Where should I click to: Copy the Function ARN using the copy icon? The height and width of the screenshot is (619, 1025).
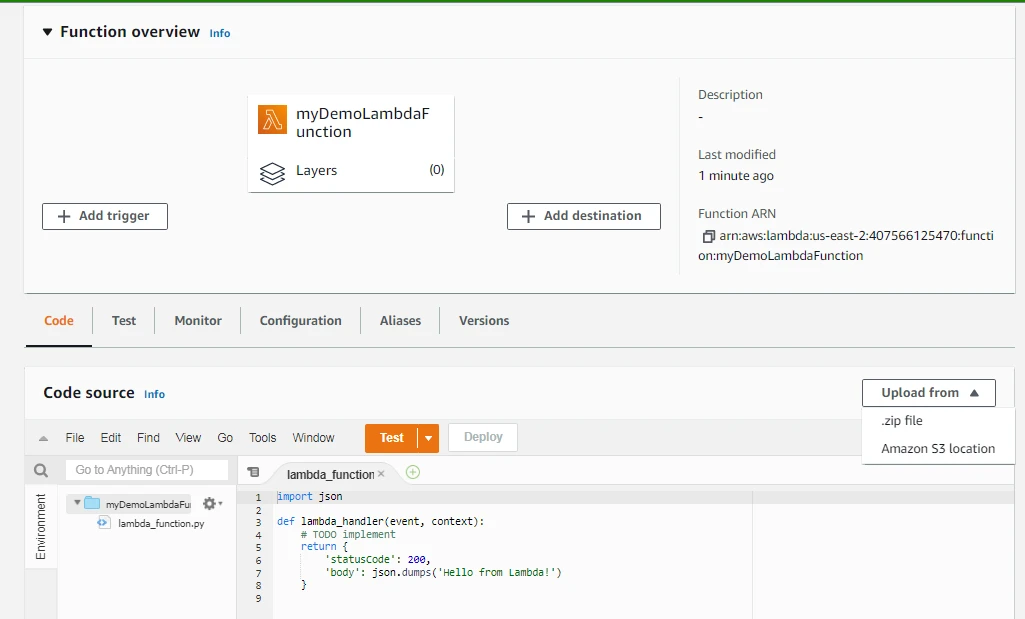708,237
